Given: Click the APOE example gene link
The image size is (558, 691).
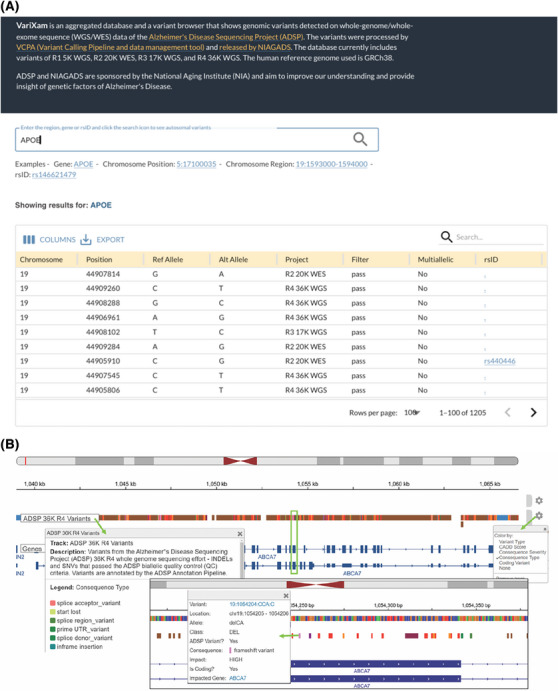Looking at the screenshot, I should [83, 164].
